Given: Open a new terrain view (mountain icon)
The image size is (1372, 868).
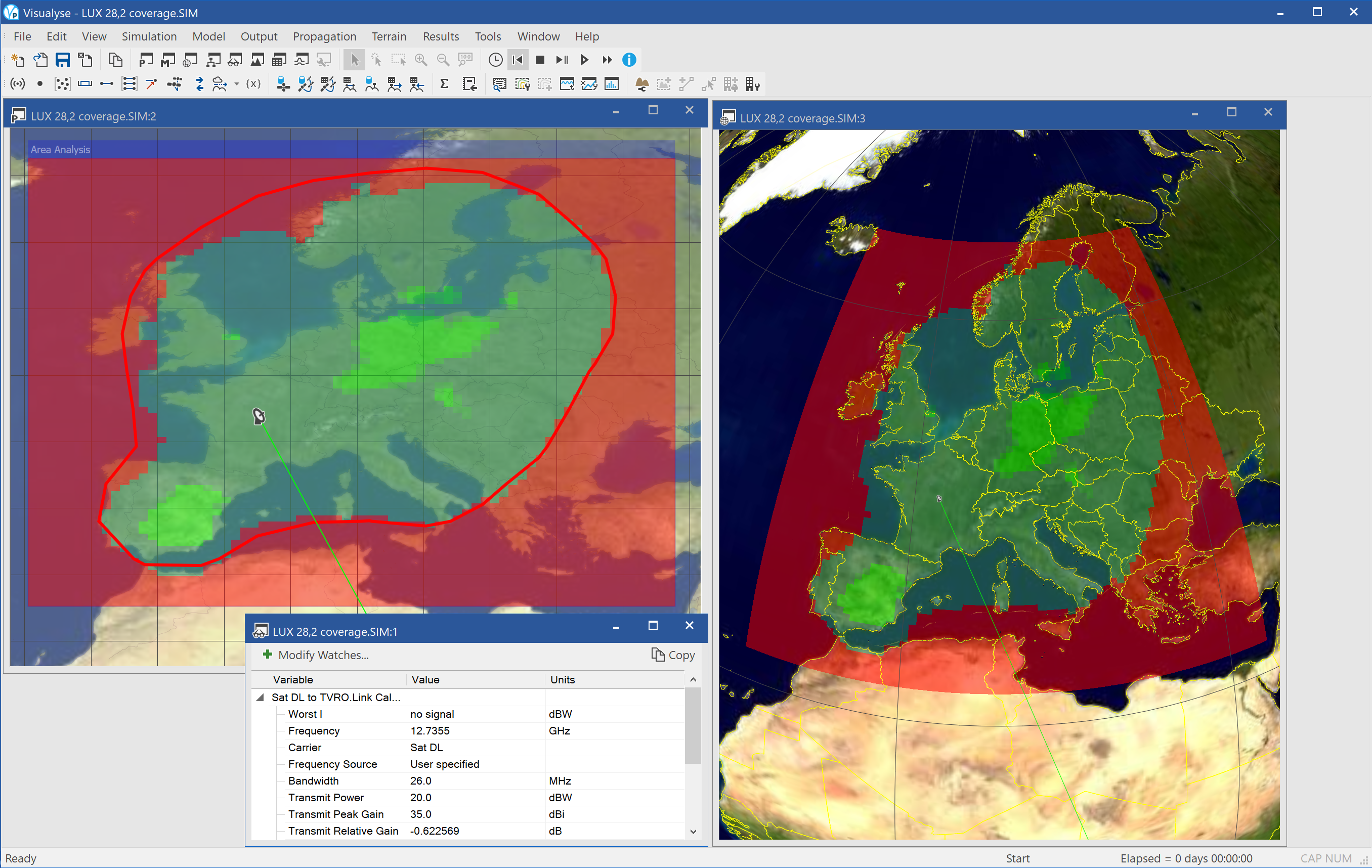Looking at the screenshot, I should (258, 60).
